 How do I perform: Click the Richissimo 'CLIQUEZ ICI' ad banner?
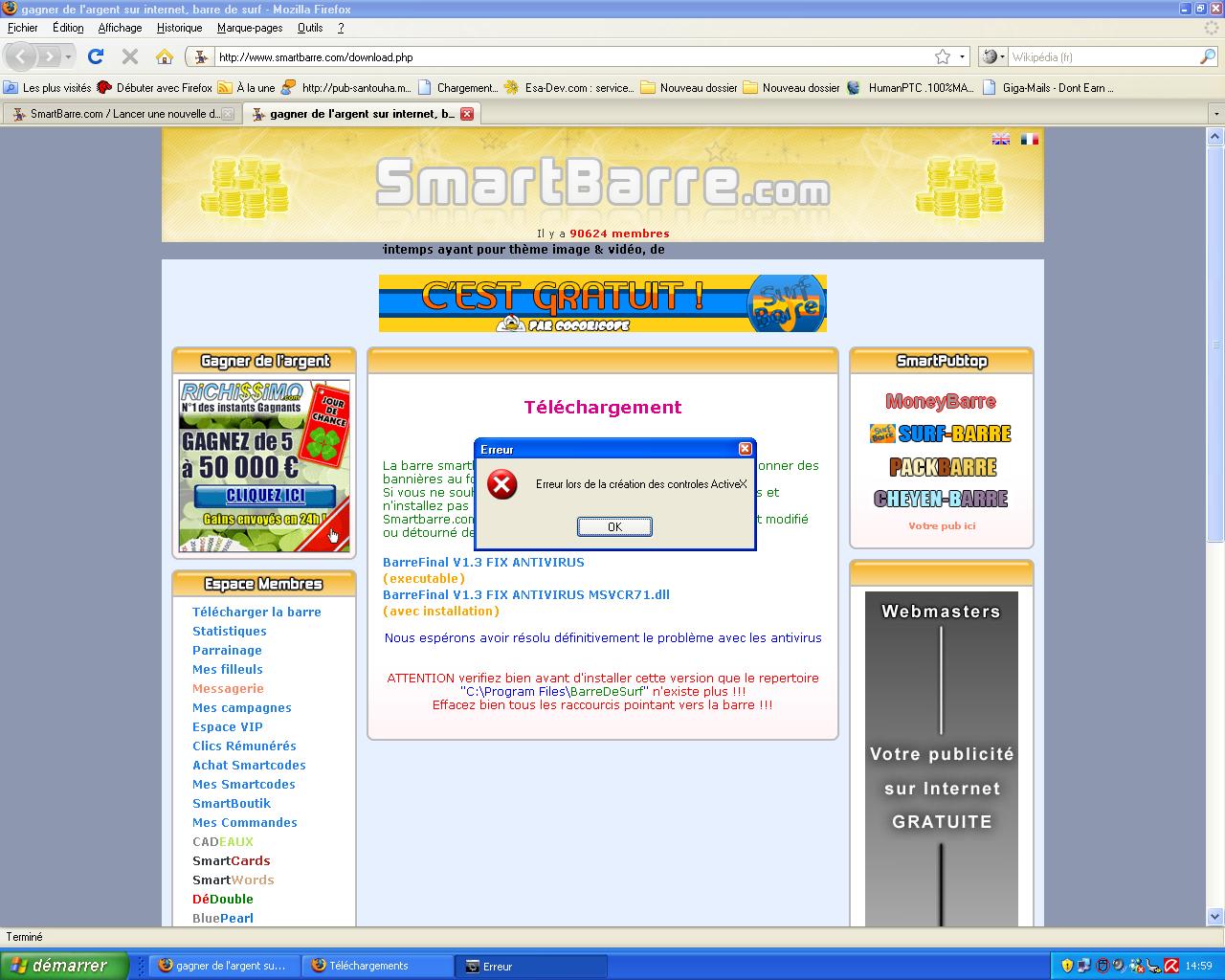point(264,466)
